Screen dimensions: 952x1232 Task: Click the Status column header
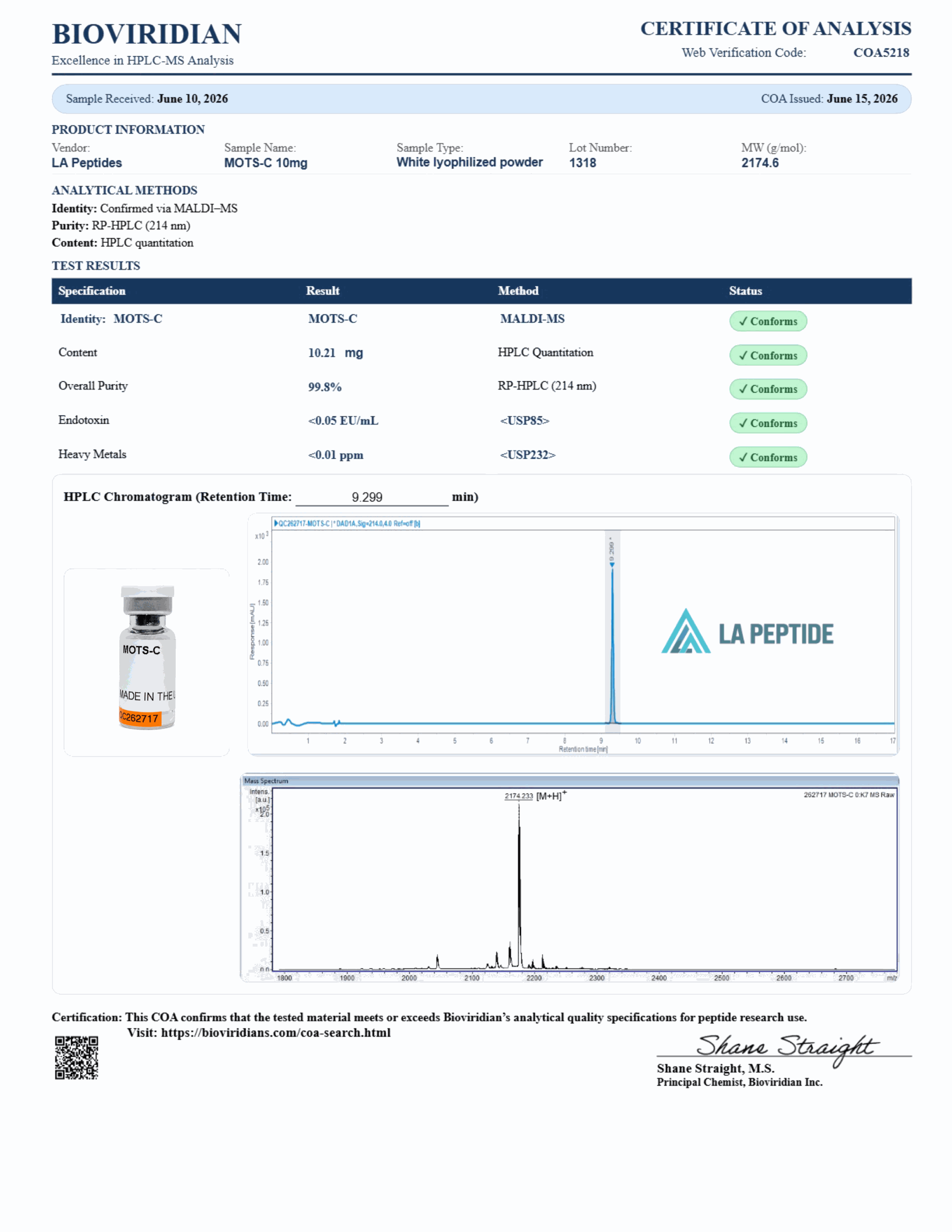pyautogui.click(x=746, y=291)
